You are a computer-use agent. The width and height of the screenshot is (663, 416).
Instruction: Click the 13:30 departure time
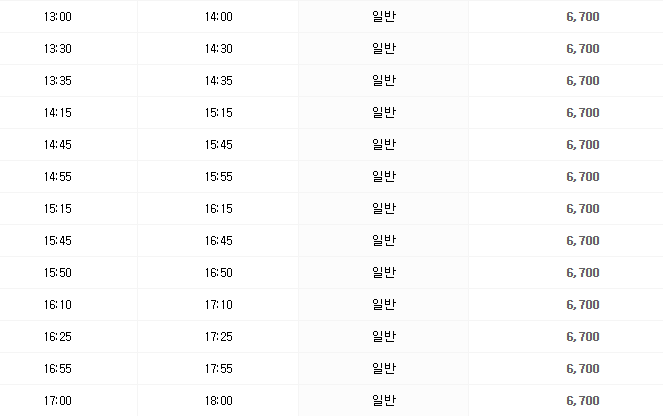click(x=58, y=49)
